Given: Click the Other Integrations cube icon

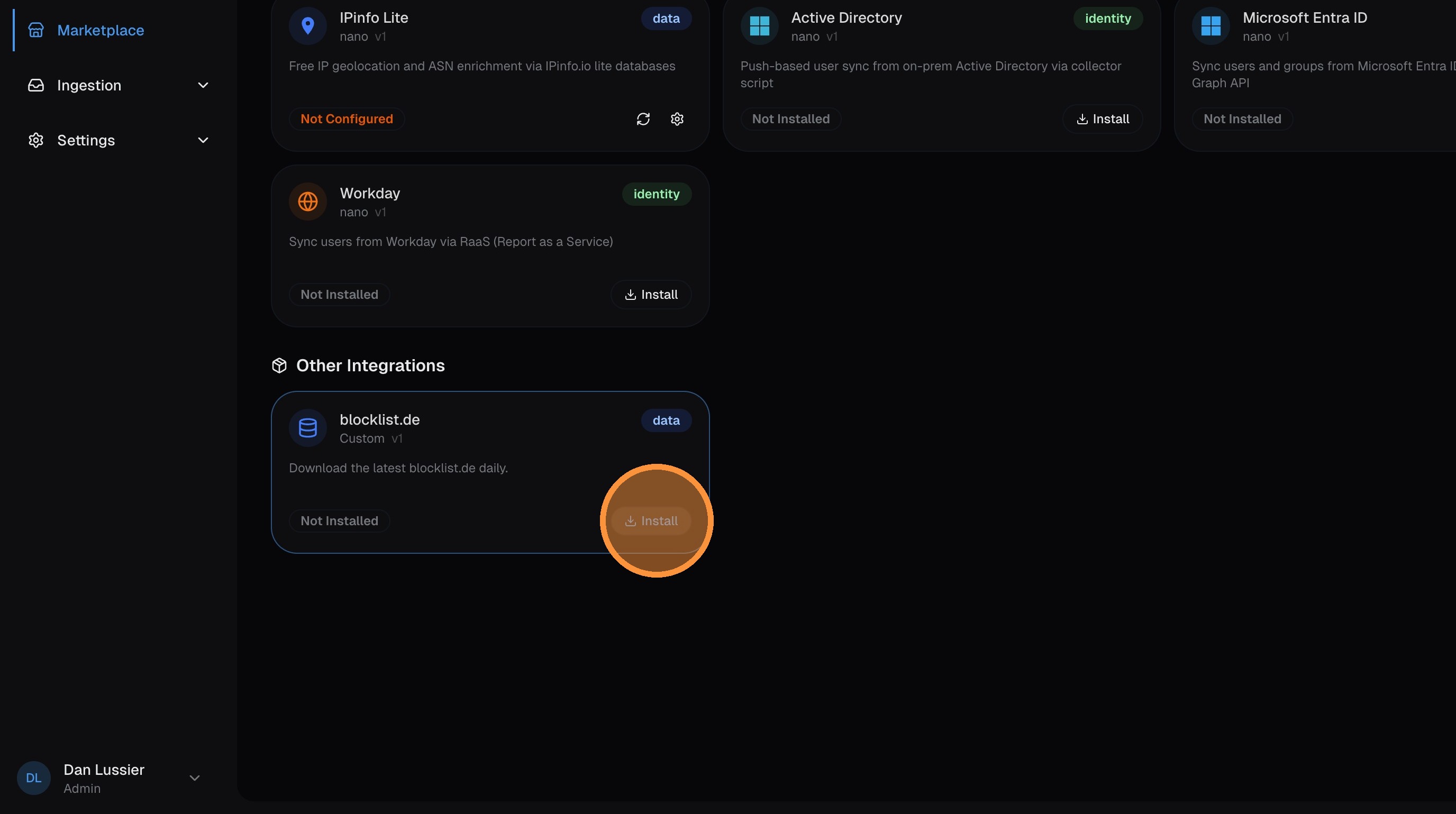Looking at the screenshot, I should (x=279, y=365).
